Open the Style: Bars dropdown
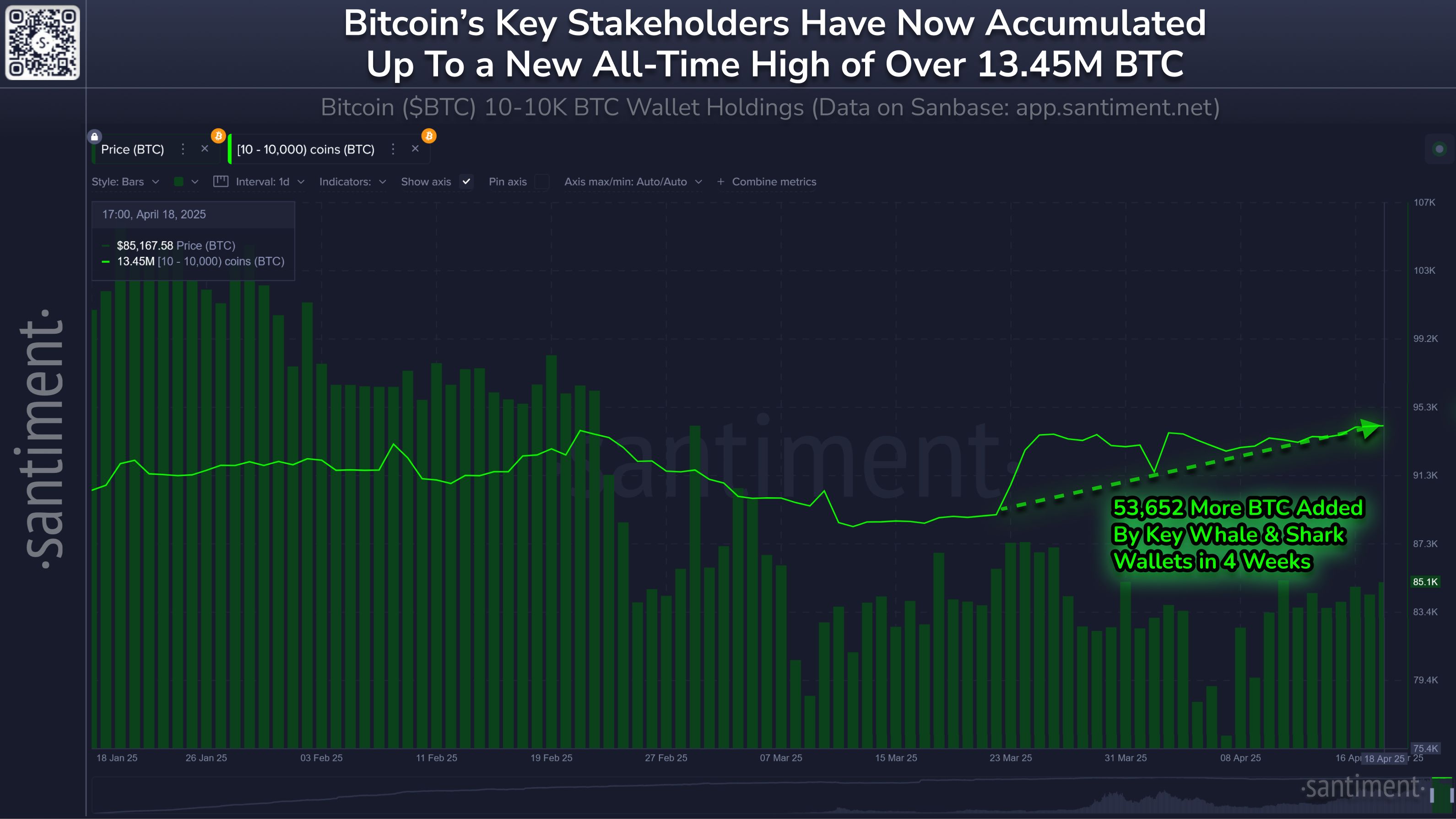1456x819 pixels. (125, 182)
